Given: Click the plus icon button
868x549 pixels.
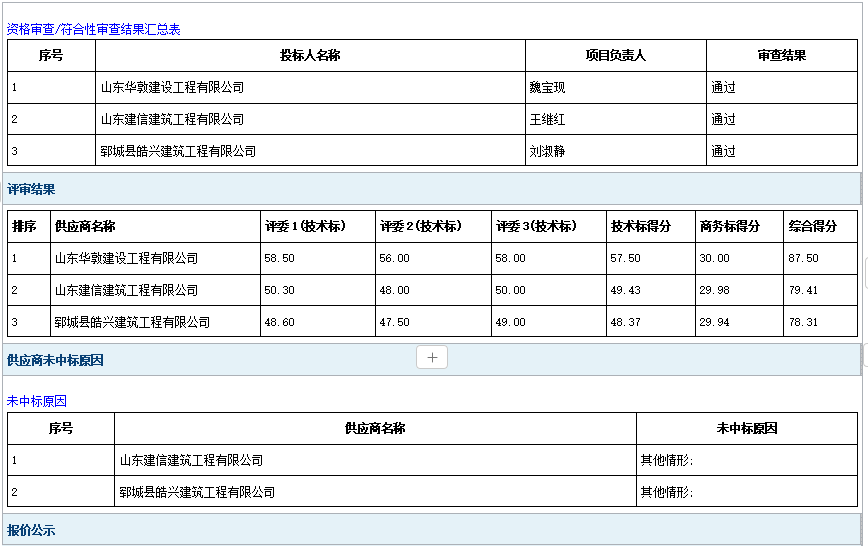Looking at the screenshot, I should pos(432,358).
